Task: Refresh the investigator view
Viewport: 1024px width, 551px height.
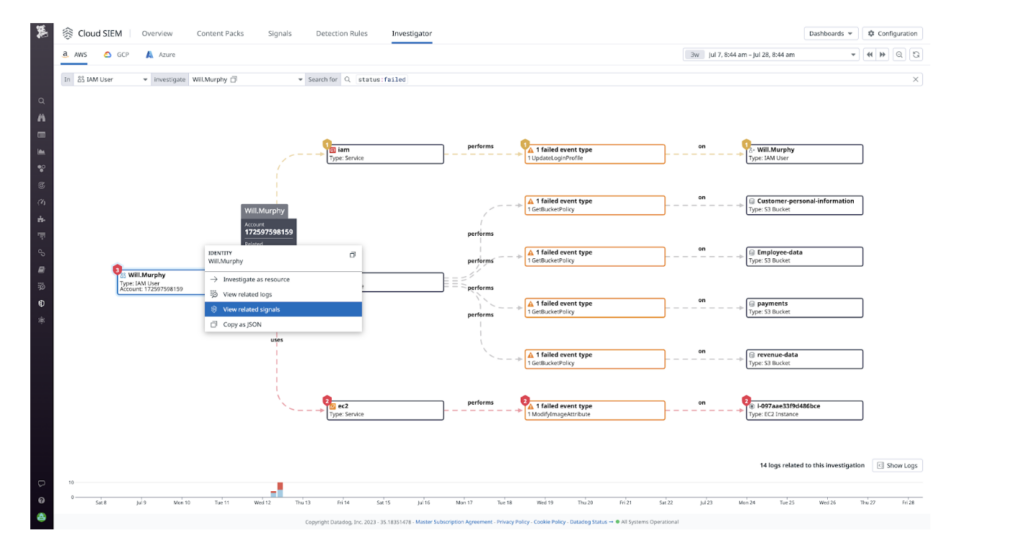Action: pos(916,55)
